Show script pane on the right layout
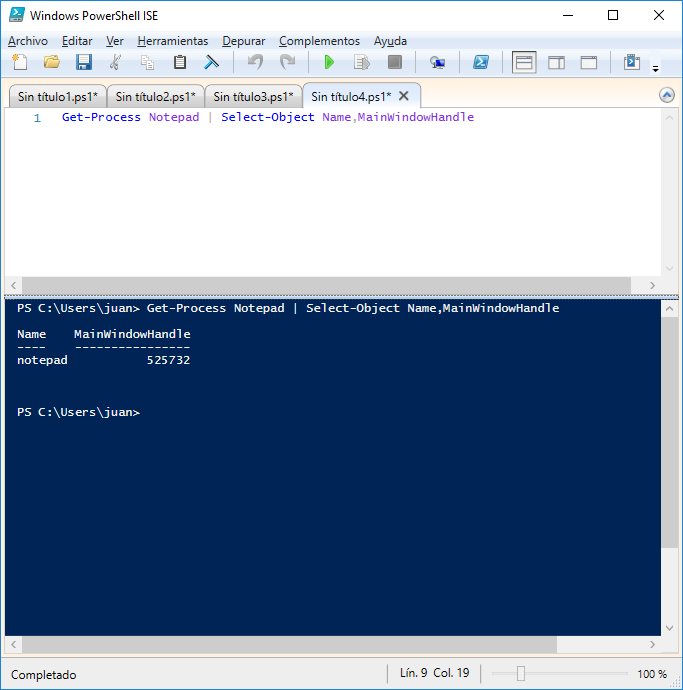Image resolution: width=683 pixels, height=690 pixels. pos(556,62)
